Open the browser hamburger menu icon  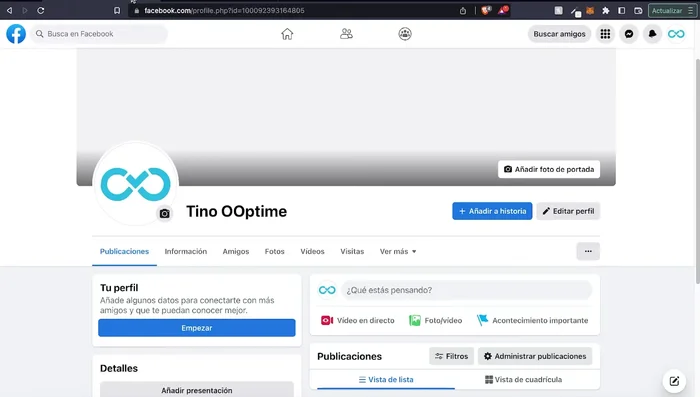[x=690, y=10]
